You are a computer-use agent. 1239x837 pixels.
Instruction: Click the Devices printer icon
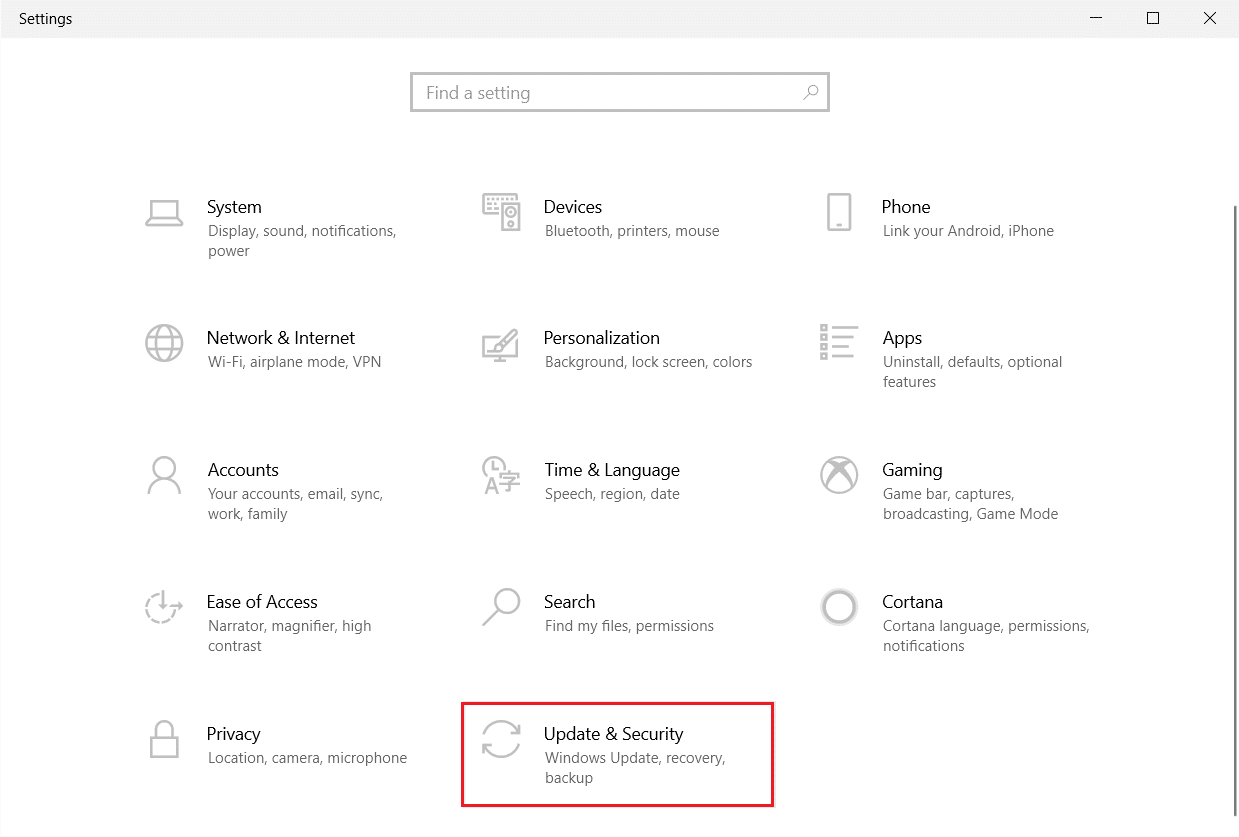(501, 212)
